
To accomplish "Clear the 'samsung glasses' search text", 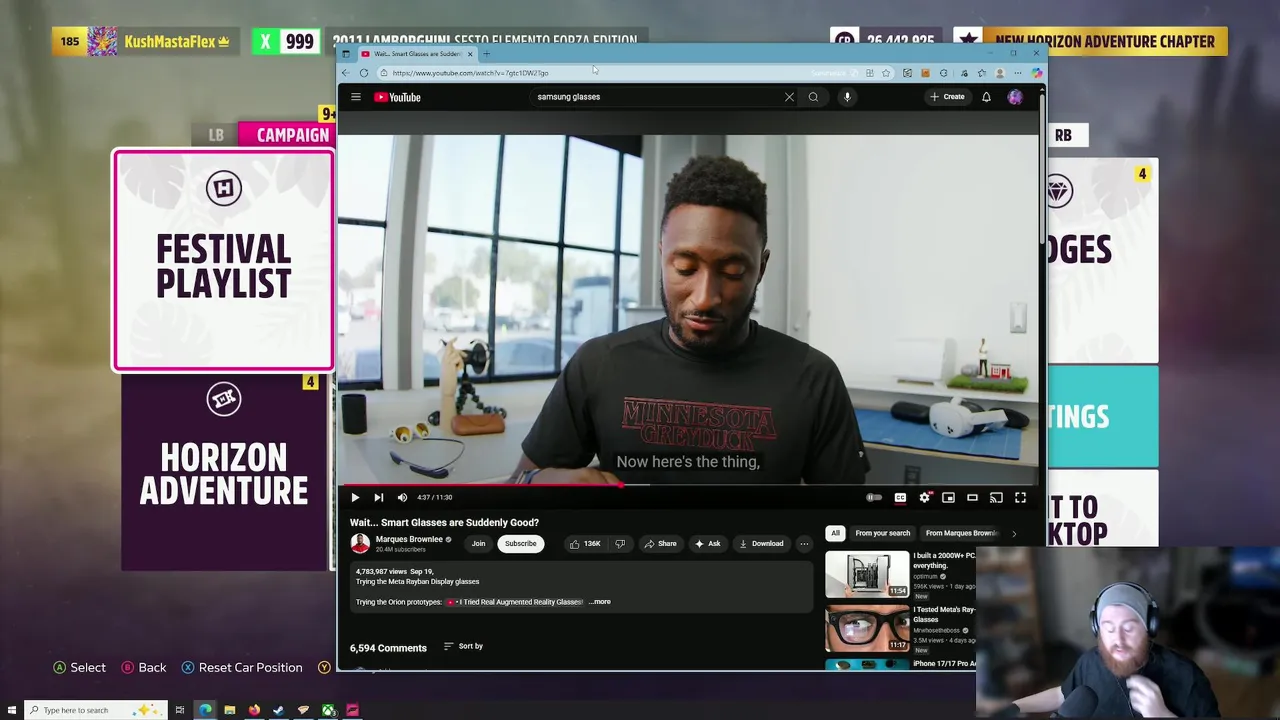I will tap(789, 97).
